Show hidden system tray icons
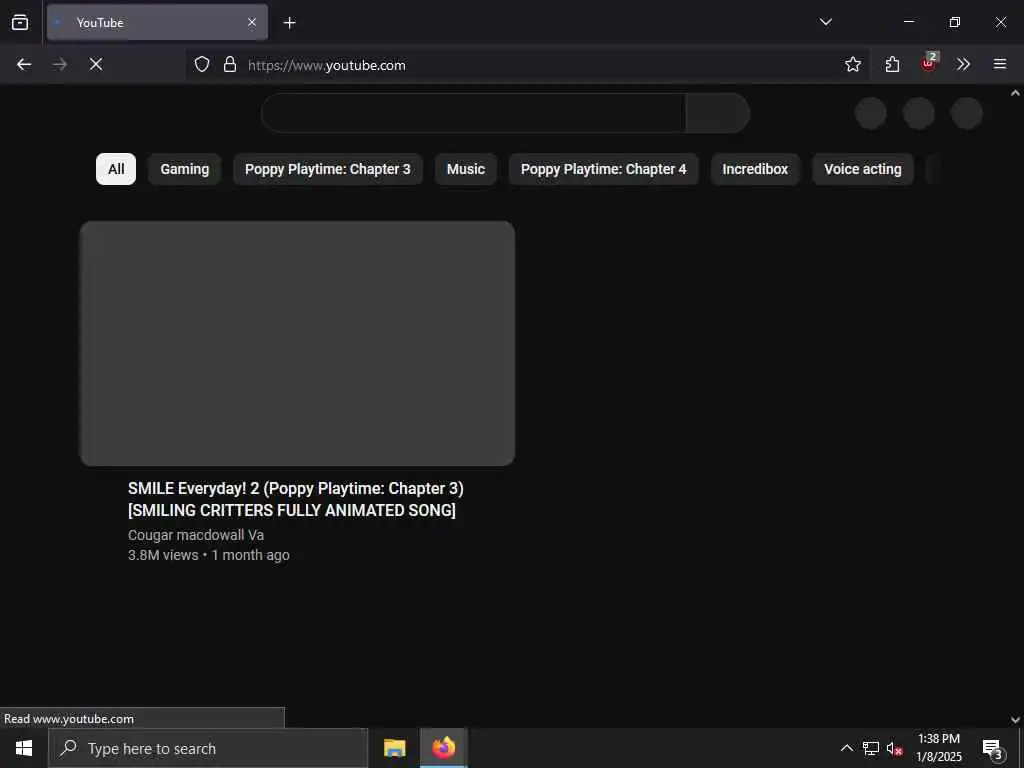 pos(846,748)
